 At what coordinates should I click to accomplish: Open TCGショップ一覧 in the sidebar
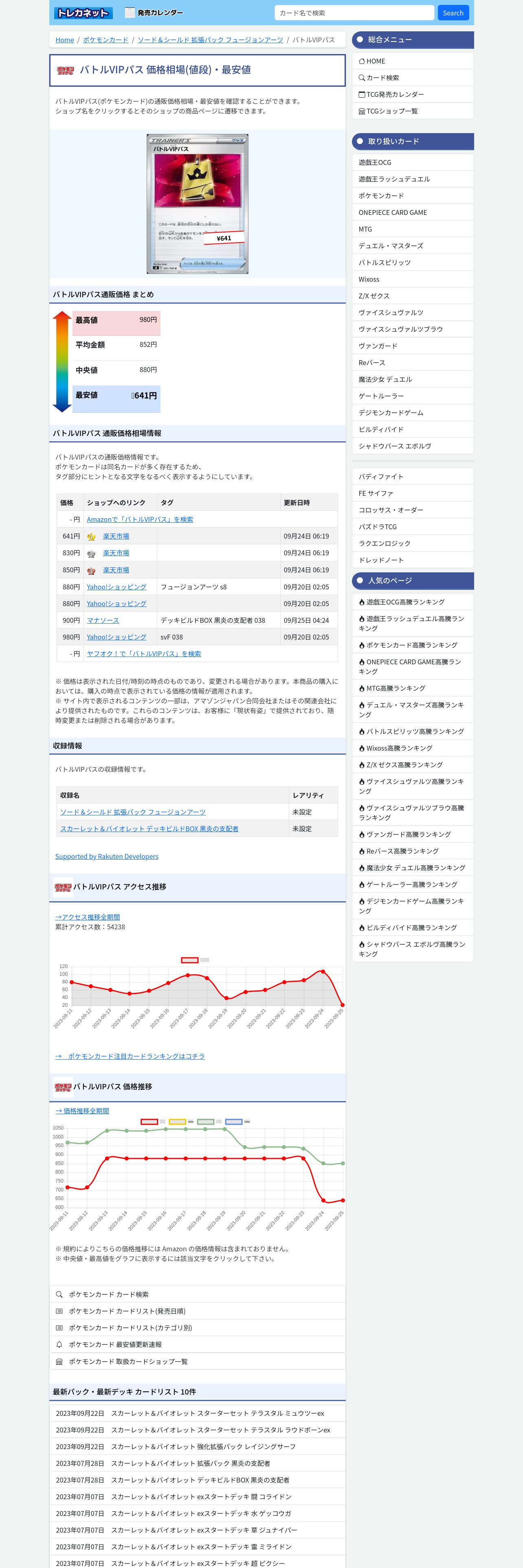(x=413, y=112)
